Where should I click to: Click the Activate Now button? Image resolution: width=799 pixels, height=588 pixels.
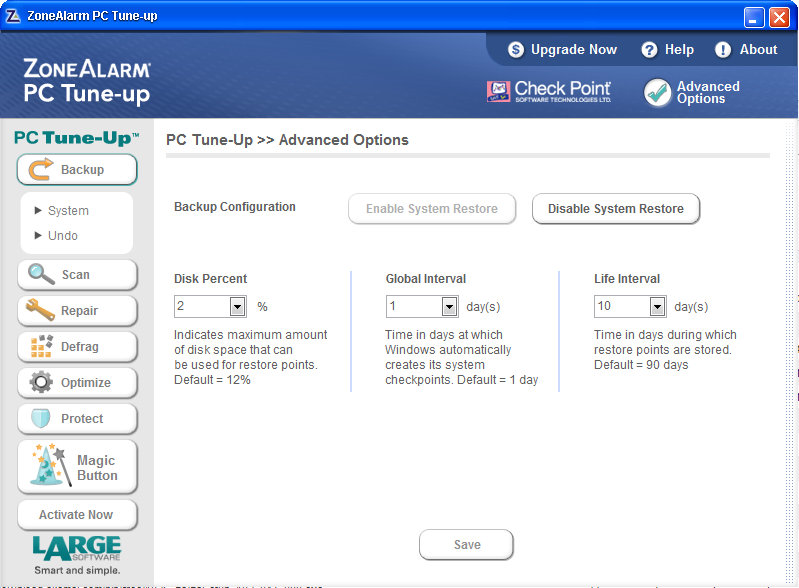pos(77,515)
